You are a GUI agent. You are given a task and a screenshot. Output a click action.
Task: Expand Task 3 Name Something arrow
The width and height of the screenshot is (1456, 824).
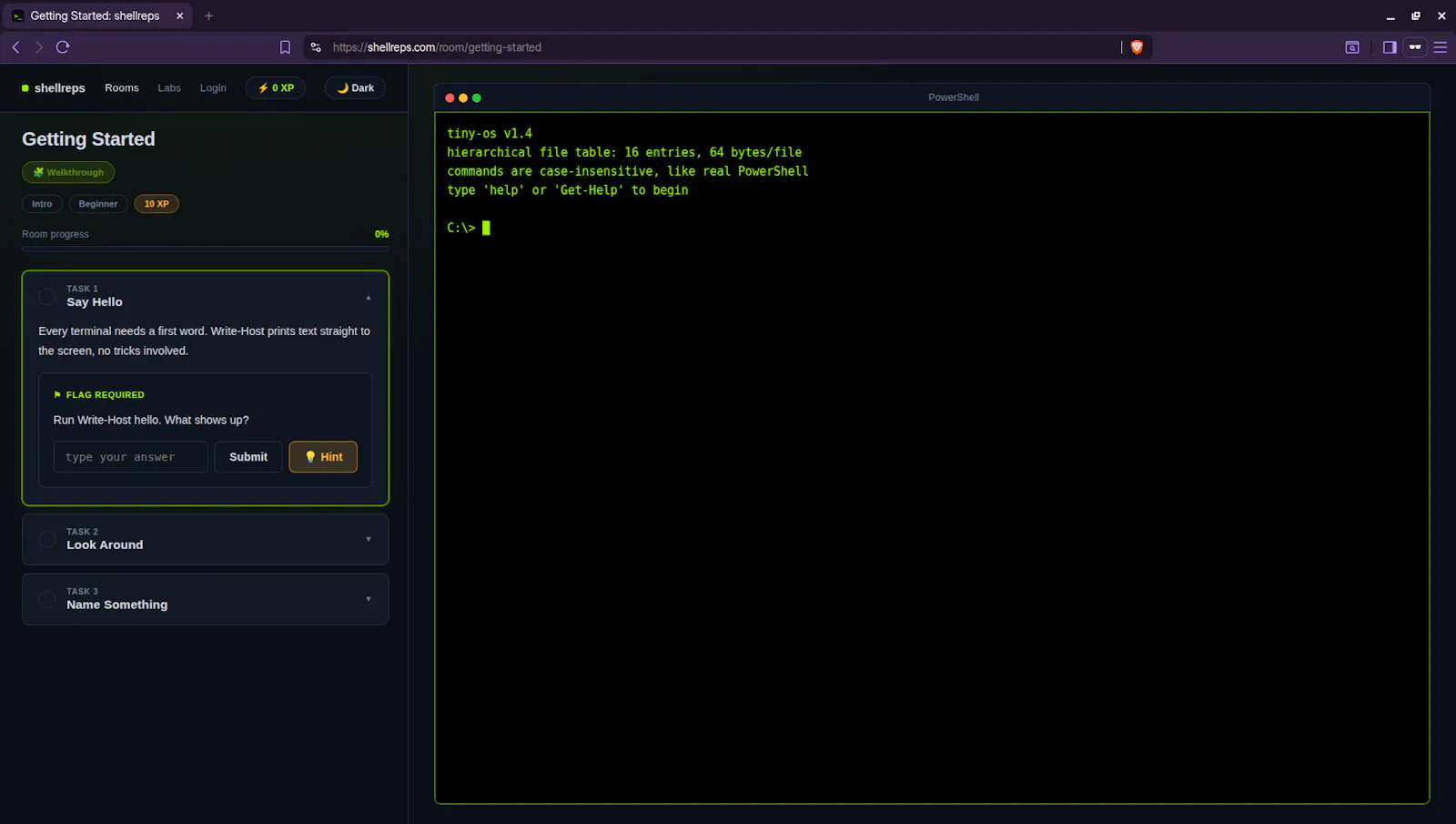pos(369,599)
